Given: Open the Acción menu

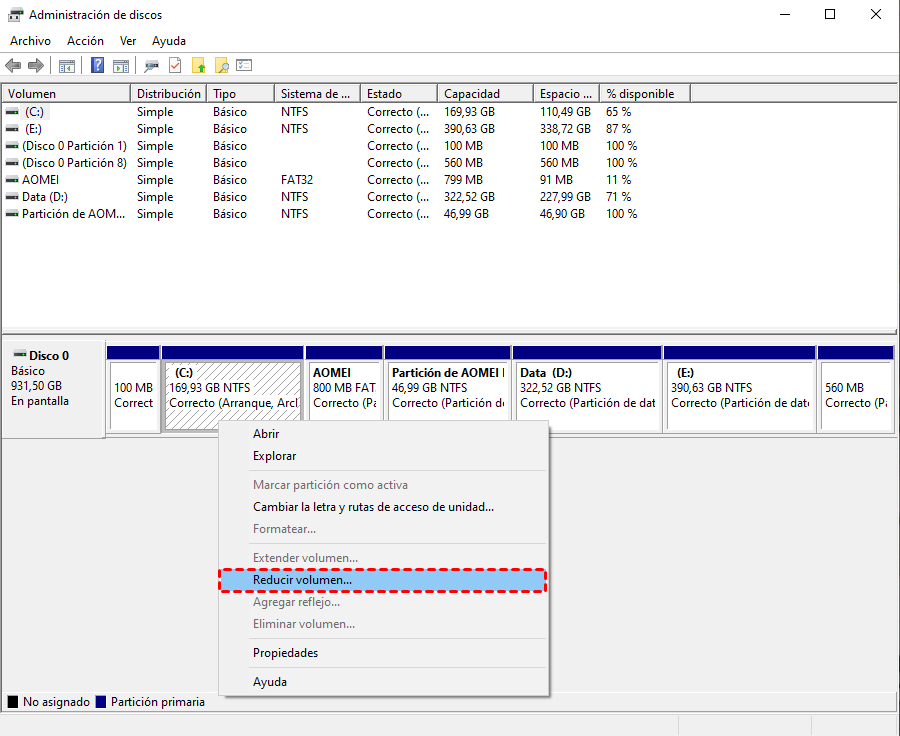Looking at the screenshot, I should click(x=85, y=41).
